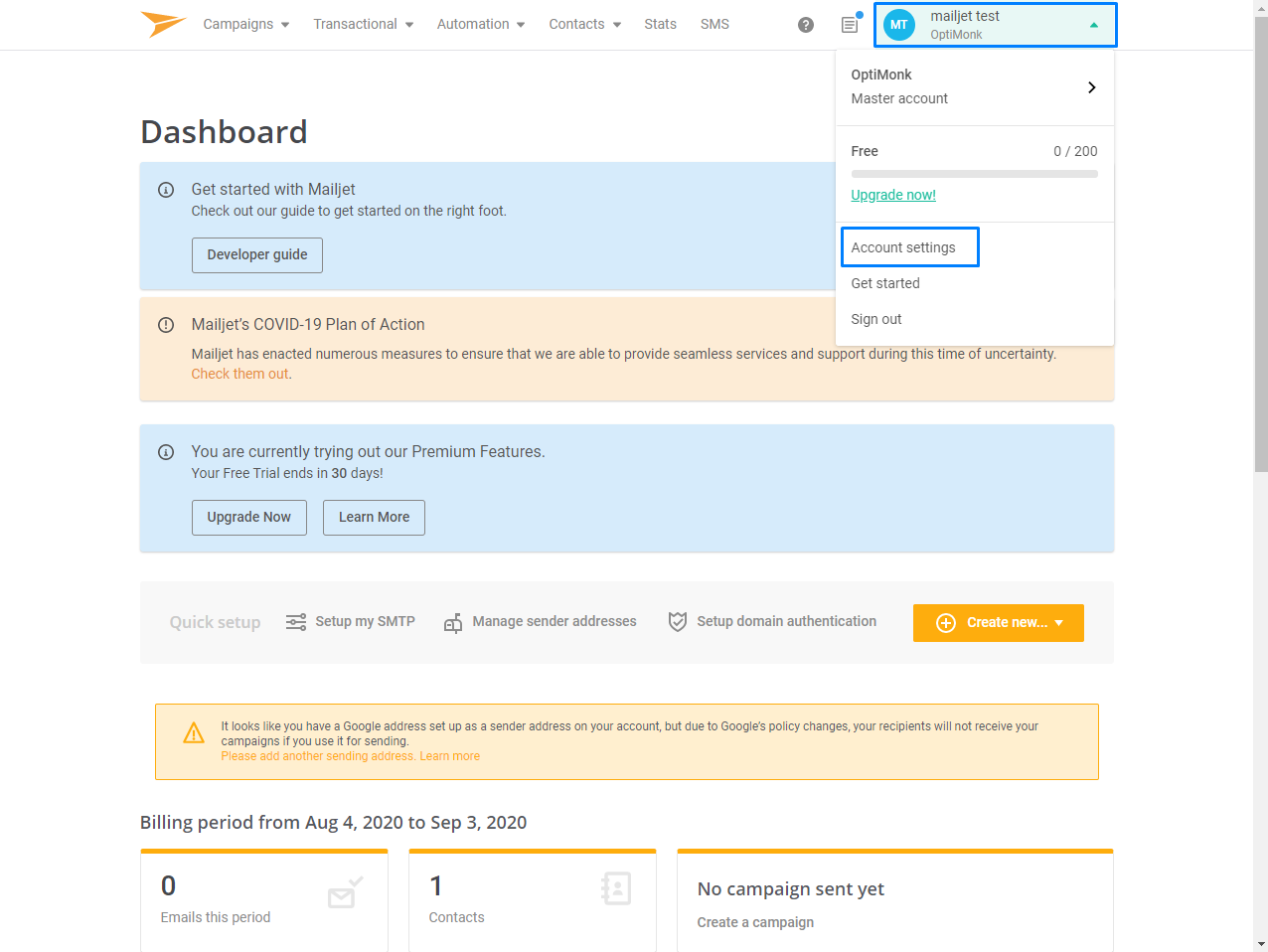Follow the green Upgrade now! link
The image size is (1268, 952).
click(x=893, y=195)
